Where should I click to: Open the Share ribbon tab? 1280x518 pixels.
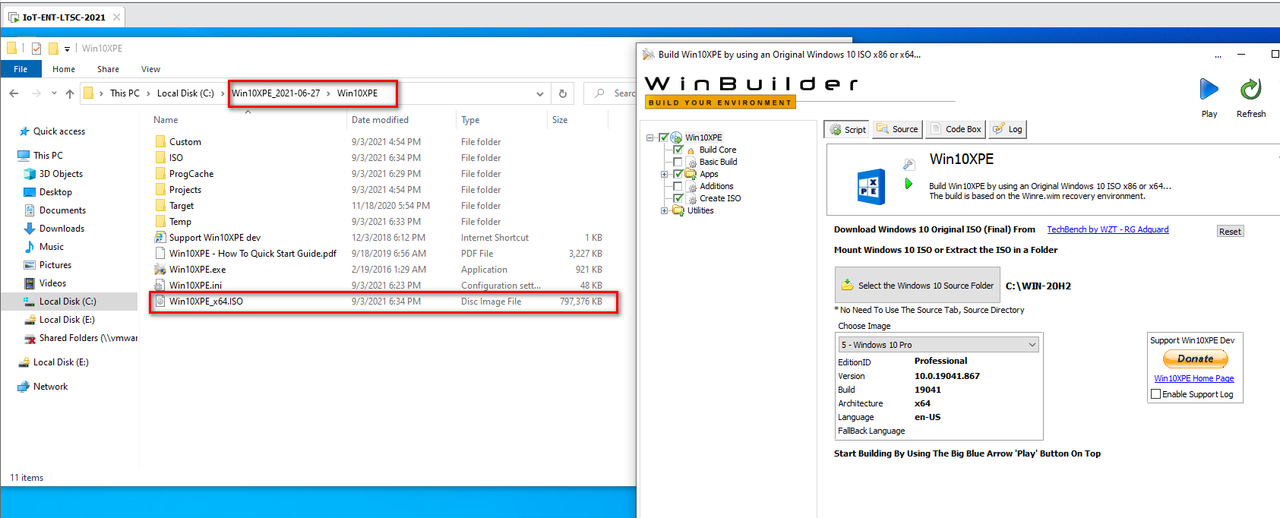(x=108, y=69)
